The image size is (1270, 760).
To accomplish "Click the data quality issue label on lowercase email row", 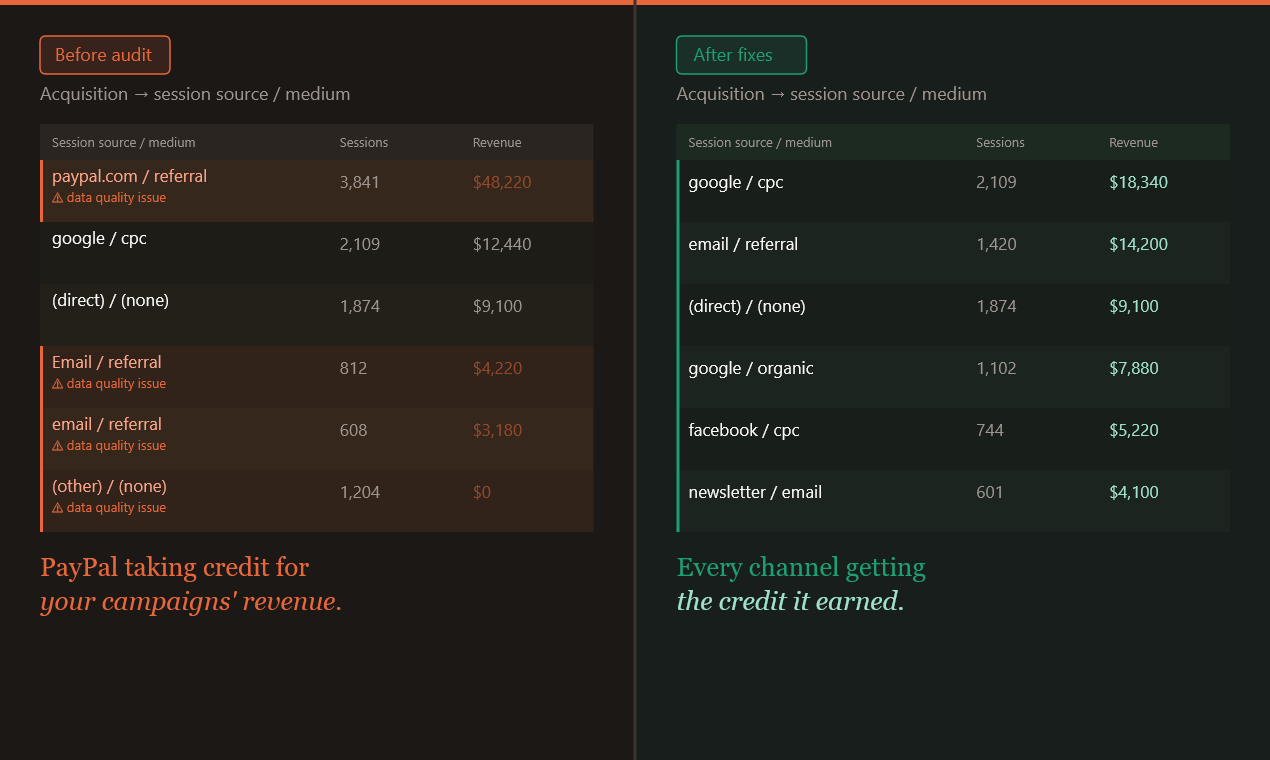I will coord(117,445).
